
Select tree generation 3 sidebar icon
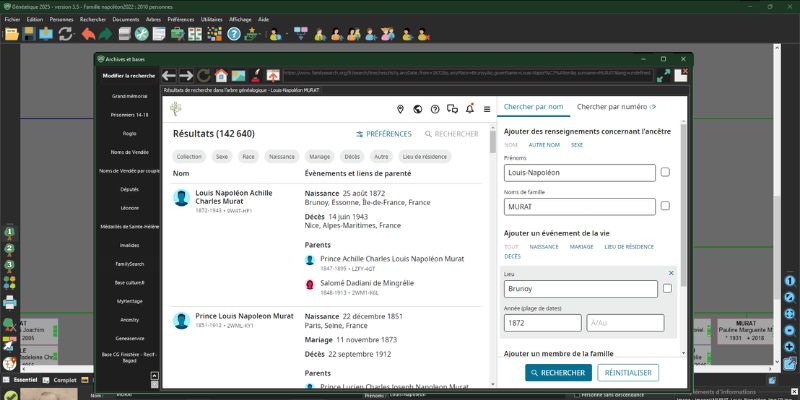pyautogui.click(x=9, y=265)
